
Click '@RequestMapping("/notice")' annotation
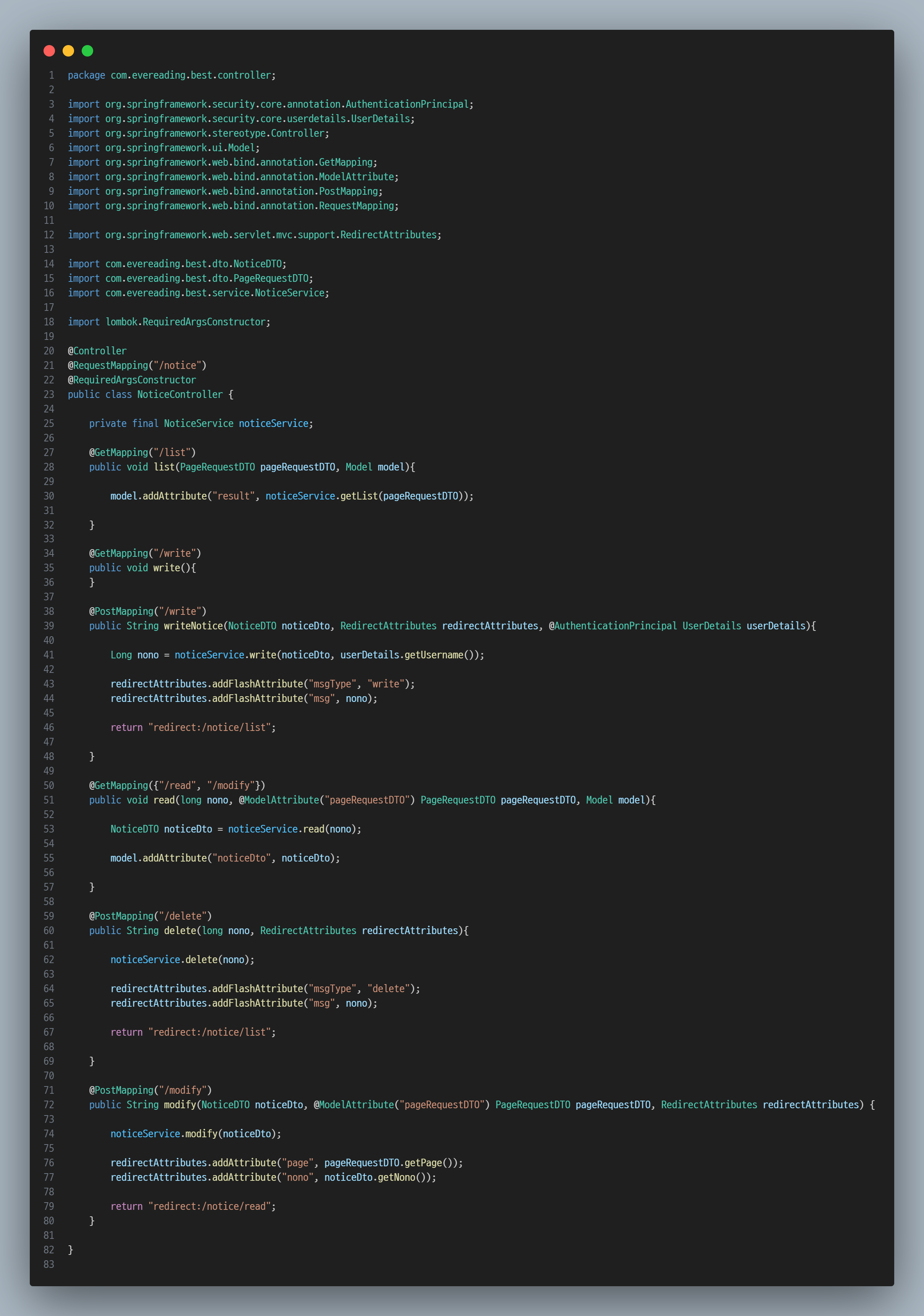137,365
